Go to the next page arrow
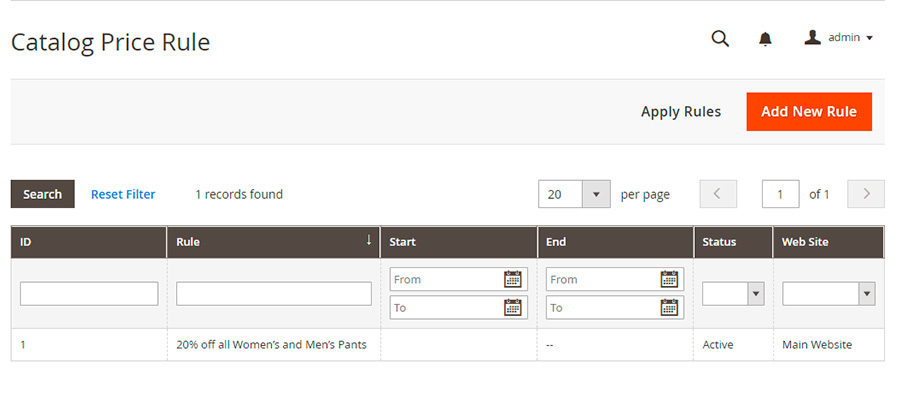This screenshot has height=399, width=900. tap(866, 194)
